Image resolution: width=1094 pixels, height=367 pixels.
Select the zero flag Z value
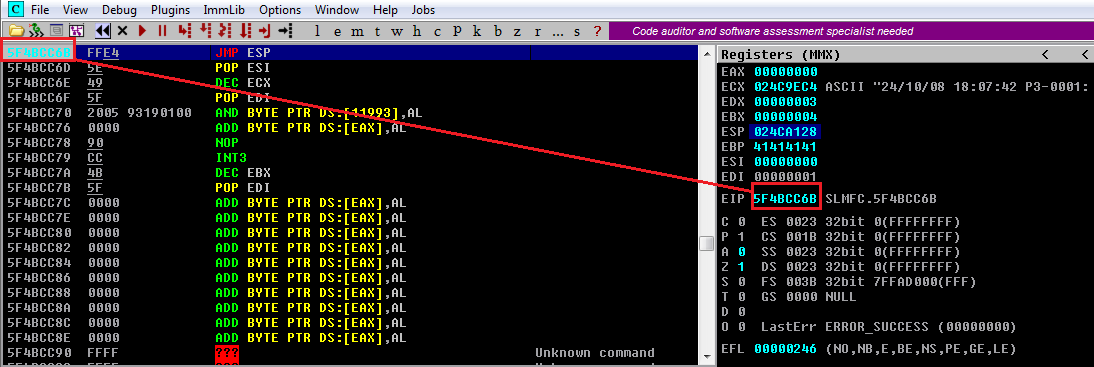[x=741, y=267]
